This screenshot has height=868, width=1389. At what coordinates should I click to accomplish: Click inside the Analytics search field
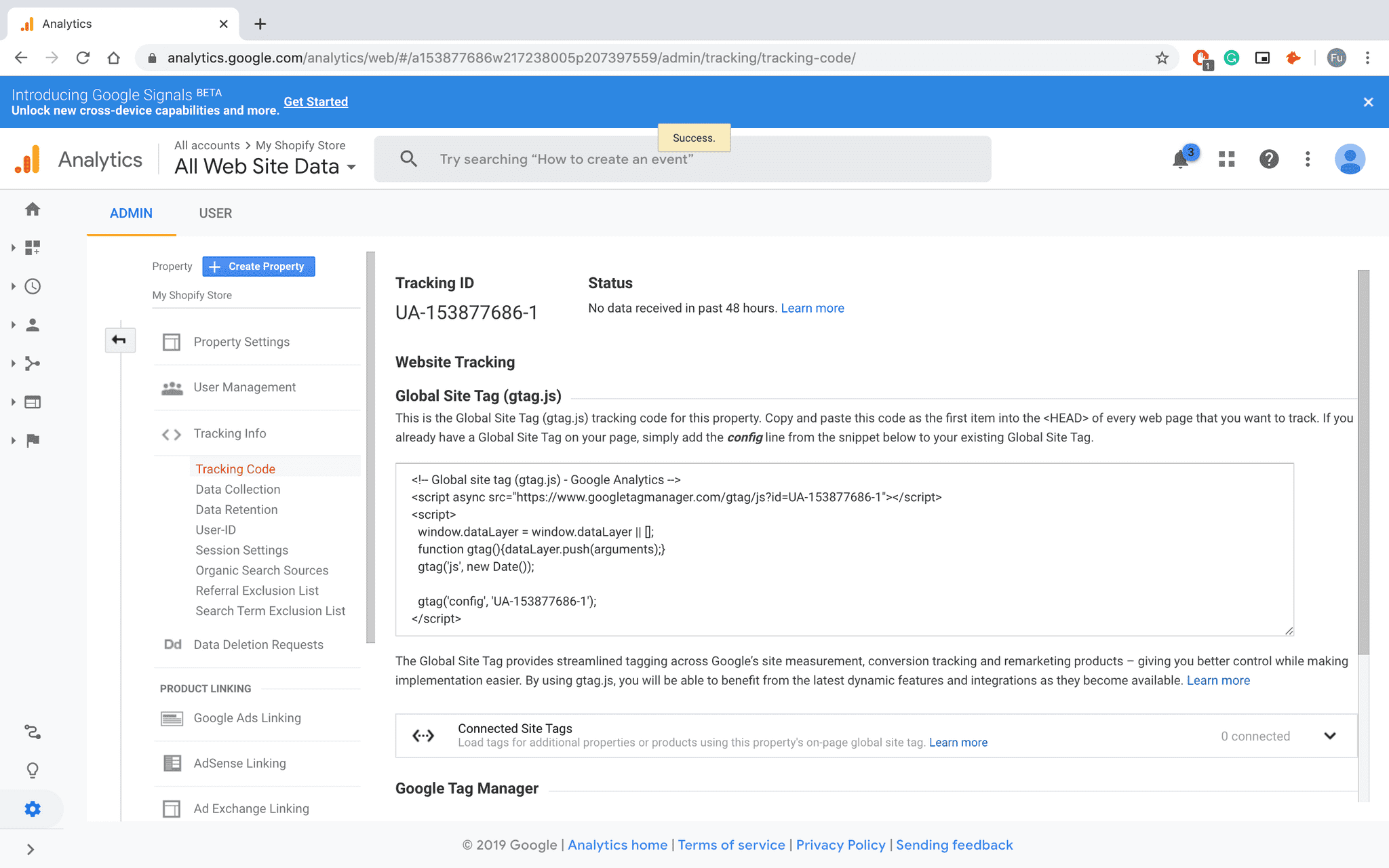[682, 159]
